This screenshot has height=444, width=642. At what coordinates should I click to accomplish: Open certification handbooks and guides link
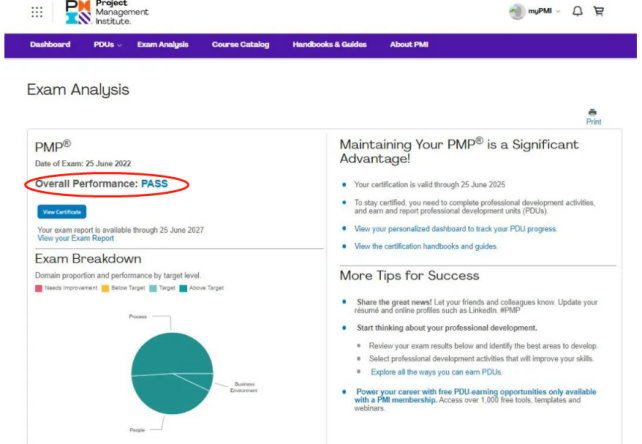[x=426, y=246]
